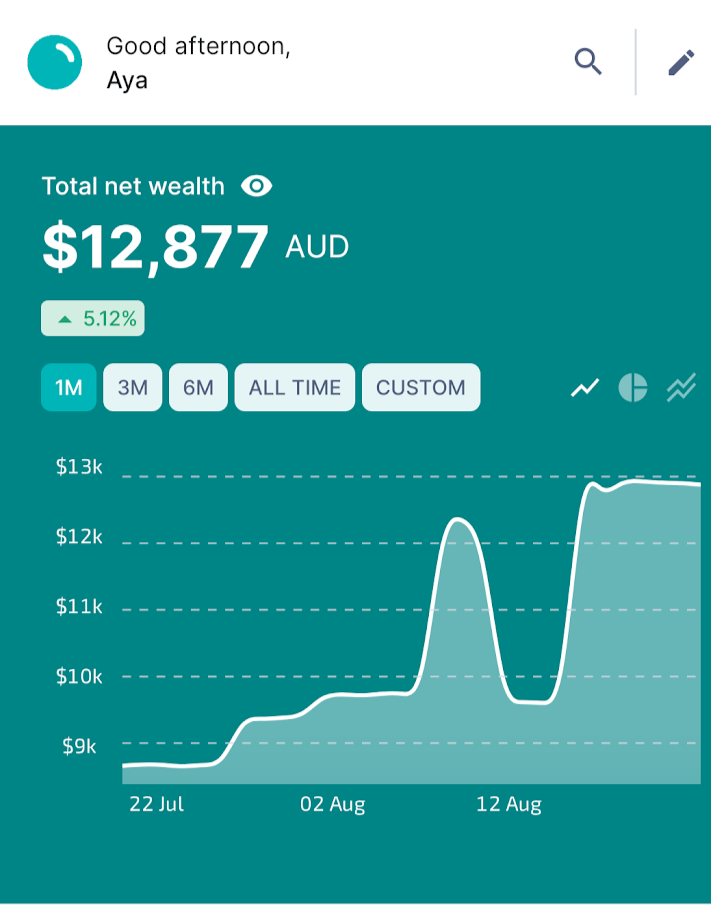Switch to pie chart view icon
Viewport: 711px width, 915px height.
click(633, 387)
